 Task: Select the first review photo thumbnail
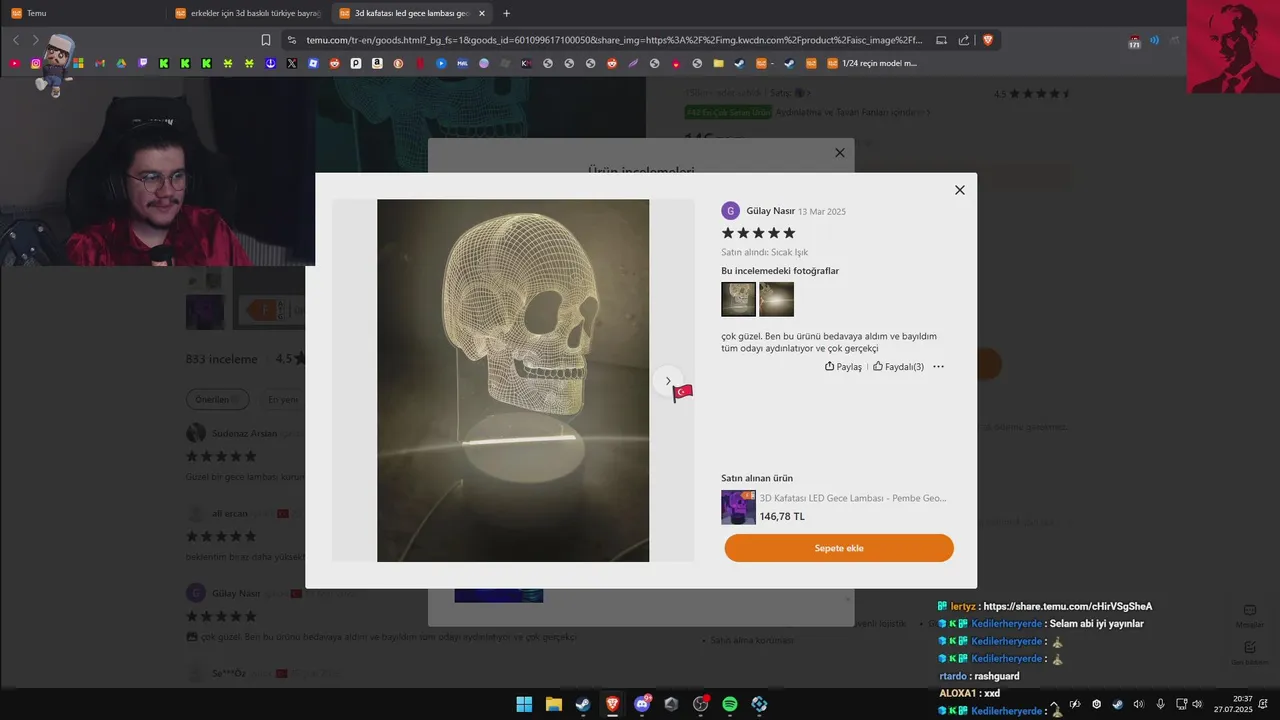(738, 299)
